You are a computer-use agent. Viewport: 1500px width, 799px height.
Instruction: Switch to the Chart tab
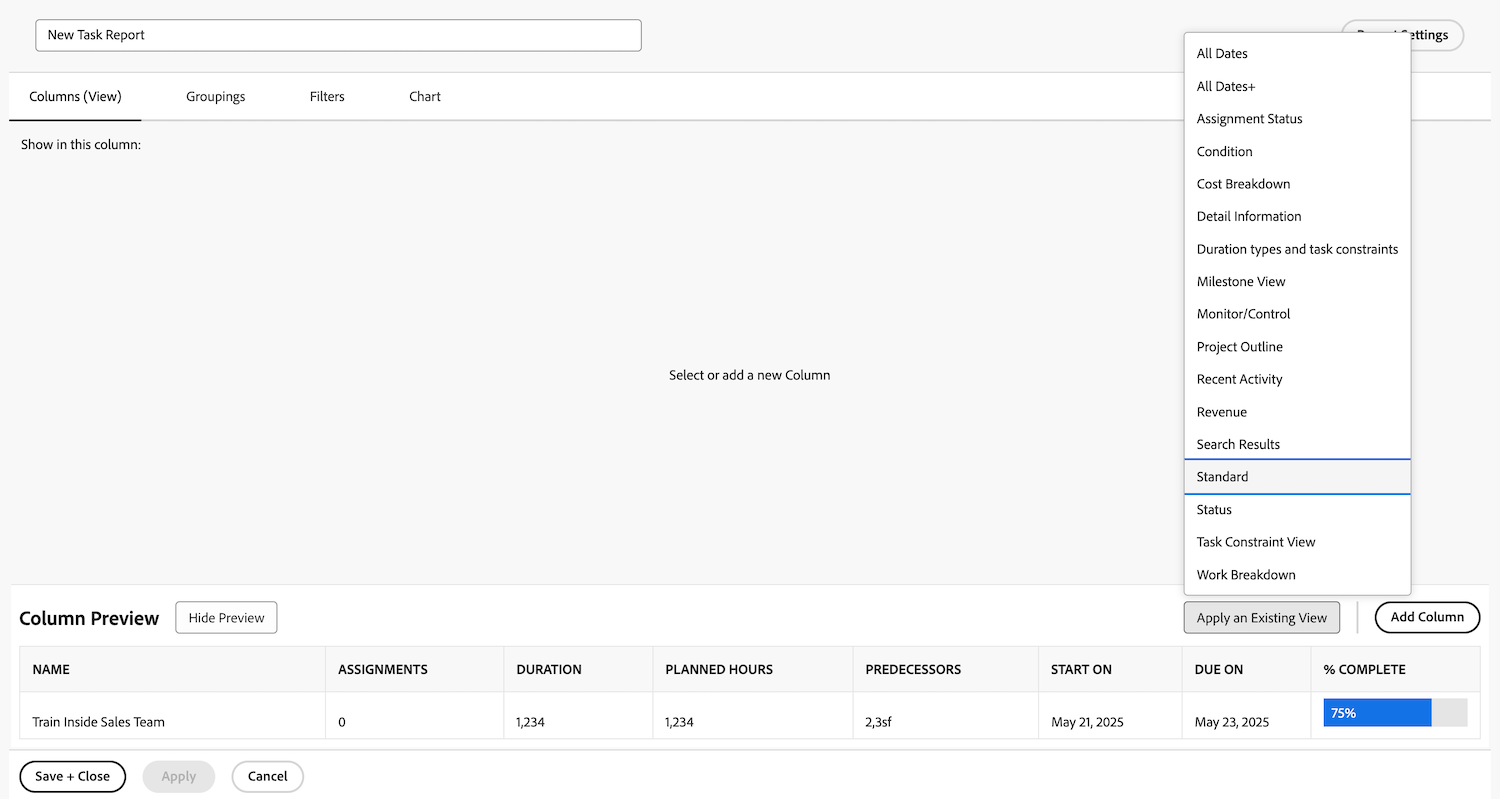[x=424, y=96]
